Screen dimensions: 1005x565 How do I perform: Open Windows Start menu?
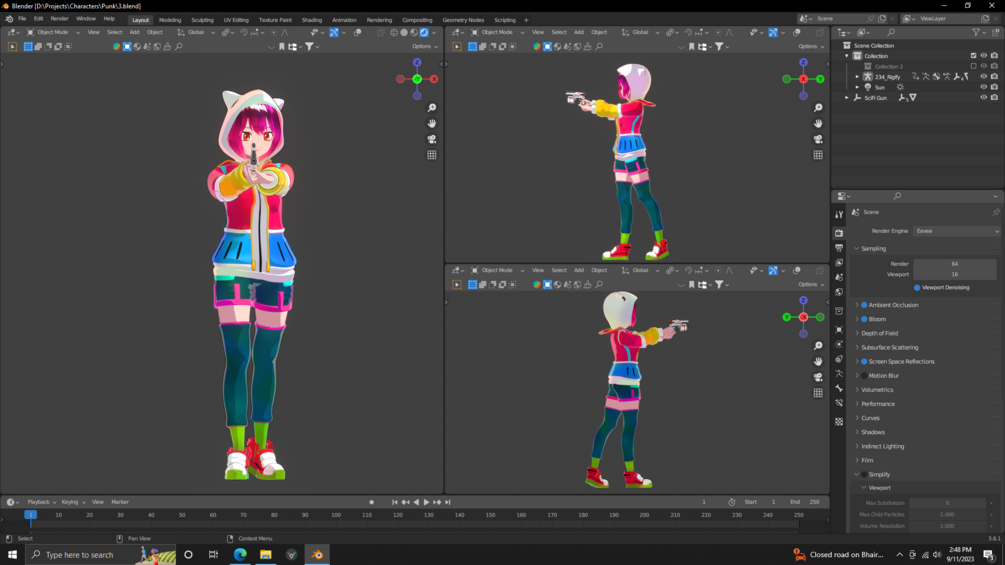tap(12, 555)
